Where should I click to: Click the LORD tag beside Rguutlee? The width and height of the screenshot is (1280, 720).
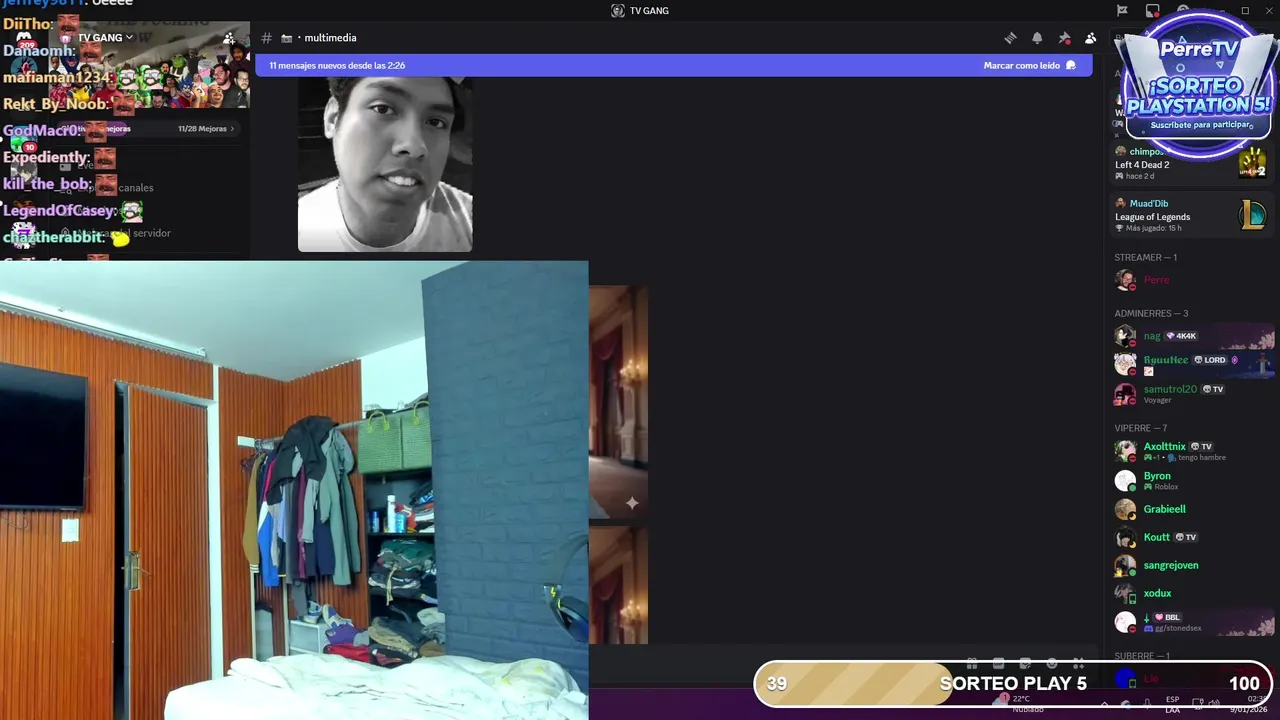point(1210,360)
